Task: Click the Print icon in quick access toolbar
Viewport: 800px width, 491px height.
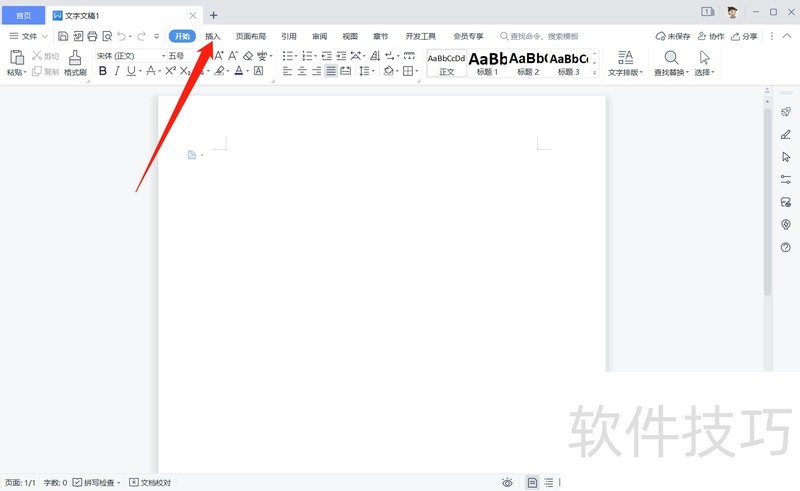Action: point(92,36)
